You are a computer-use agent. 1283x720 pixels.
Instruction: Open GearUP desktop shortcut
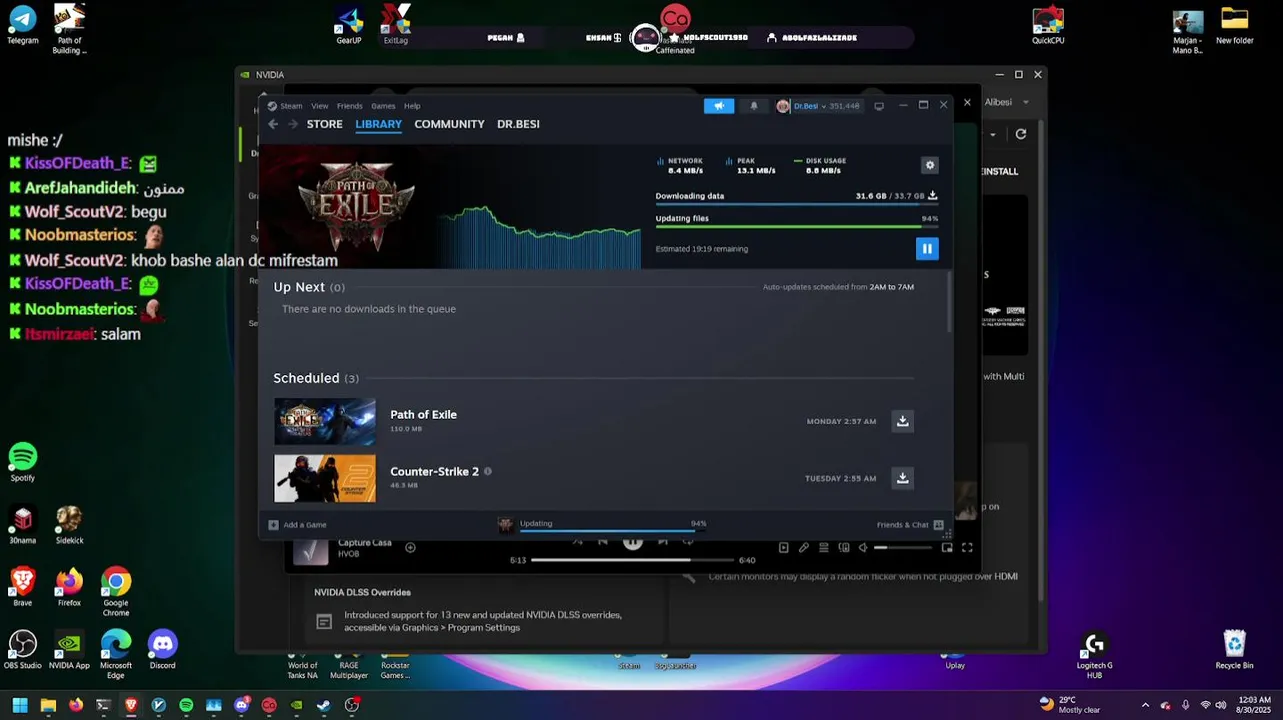349,24
